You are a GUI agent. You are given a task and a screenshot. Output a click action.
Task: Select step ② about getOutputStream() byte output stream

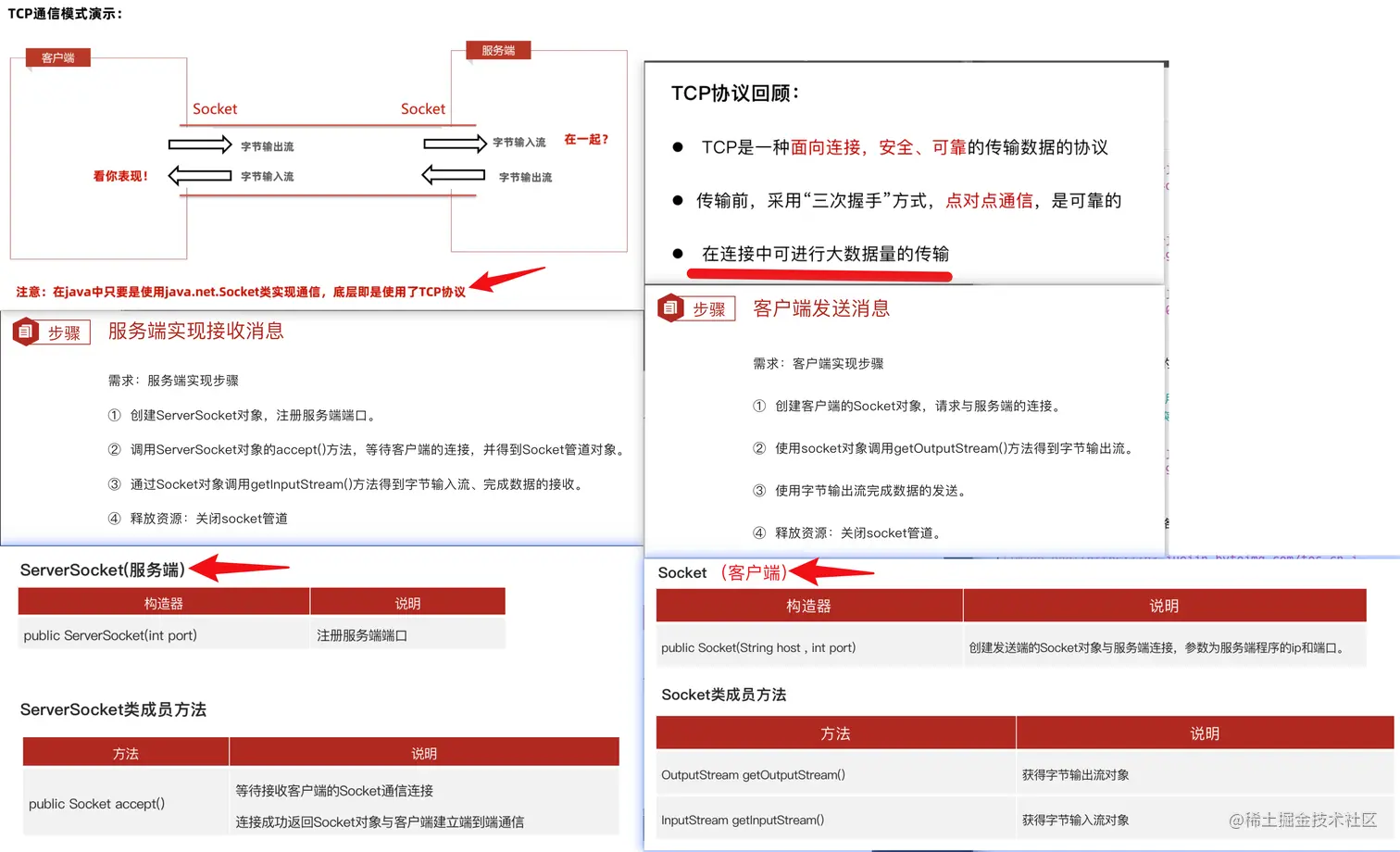945,448
